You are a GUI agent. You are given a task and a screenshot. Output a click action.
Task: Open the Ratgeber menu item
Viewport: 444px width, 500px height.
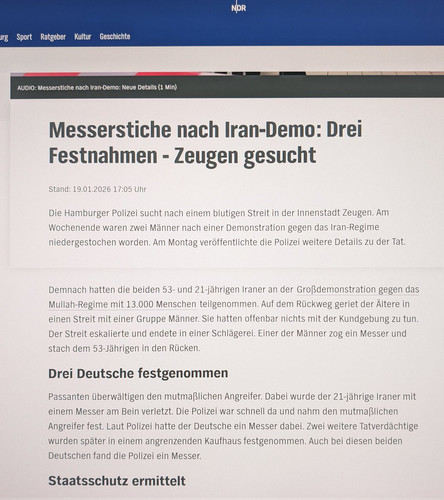(x=53, y=37)
